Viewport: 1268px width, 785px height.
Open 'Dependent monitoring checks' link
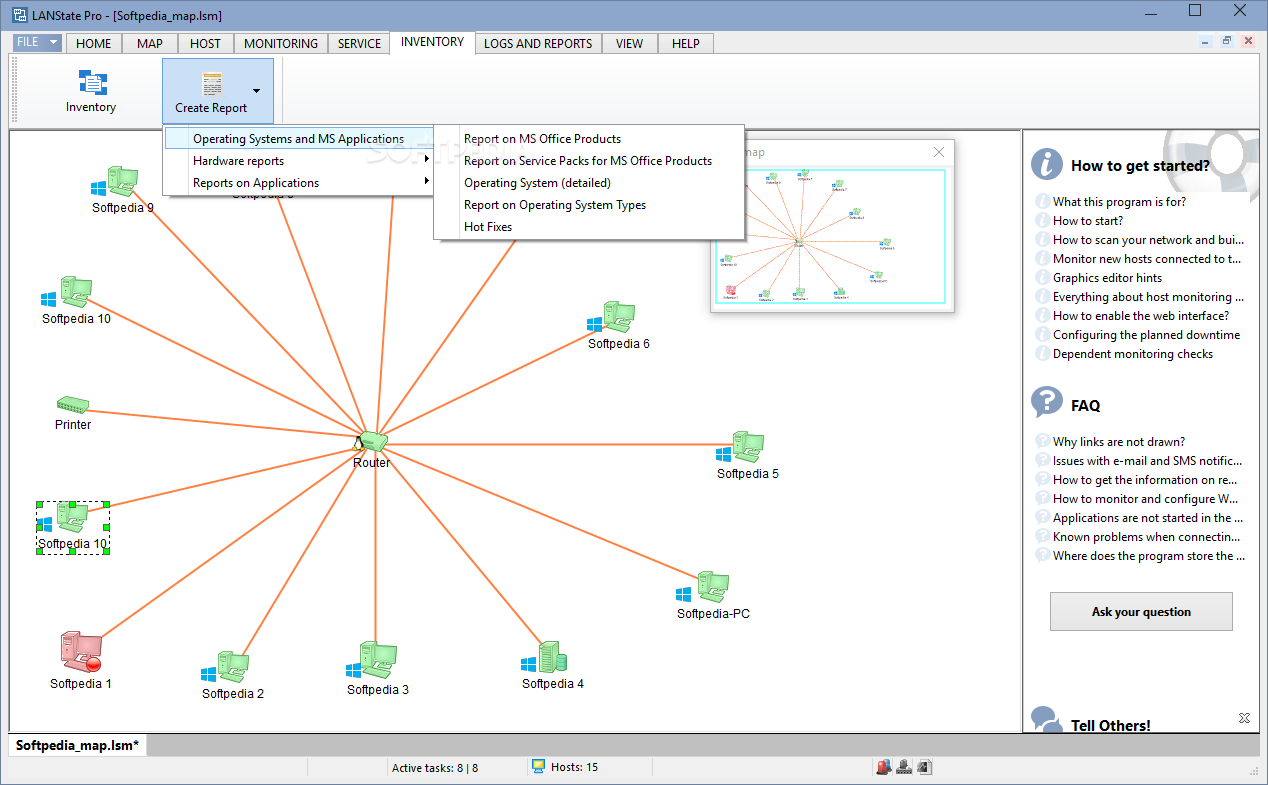[x=1133, y=354]
